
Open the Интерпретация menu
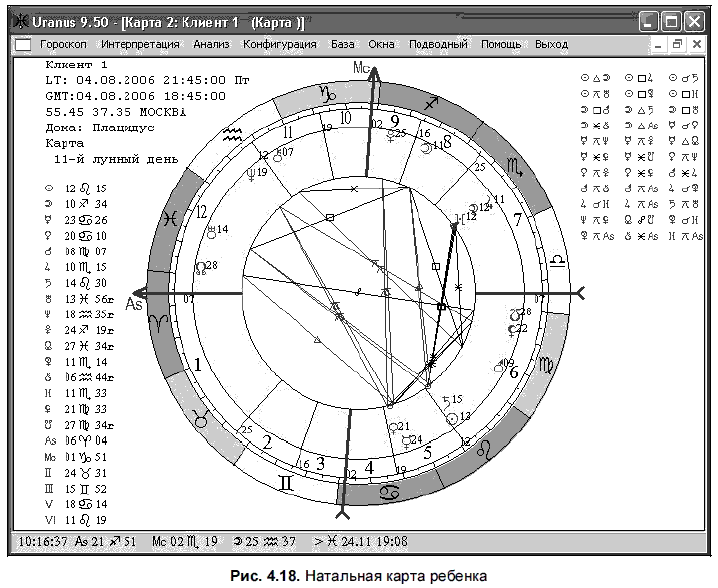point(141,44)
